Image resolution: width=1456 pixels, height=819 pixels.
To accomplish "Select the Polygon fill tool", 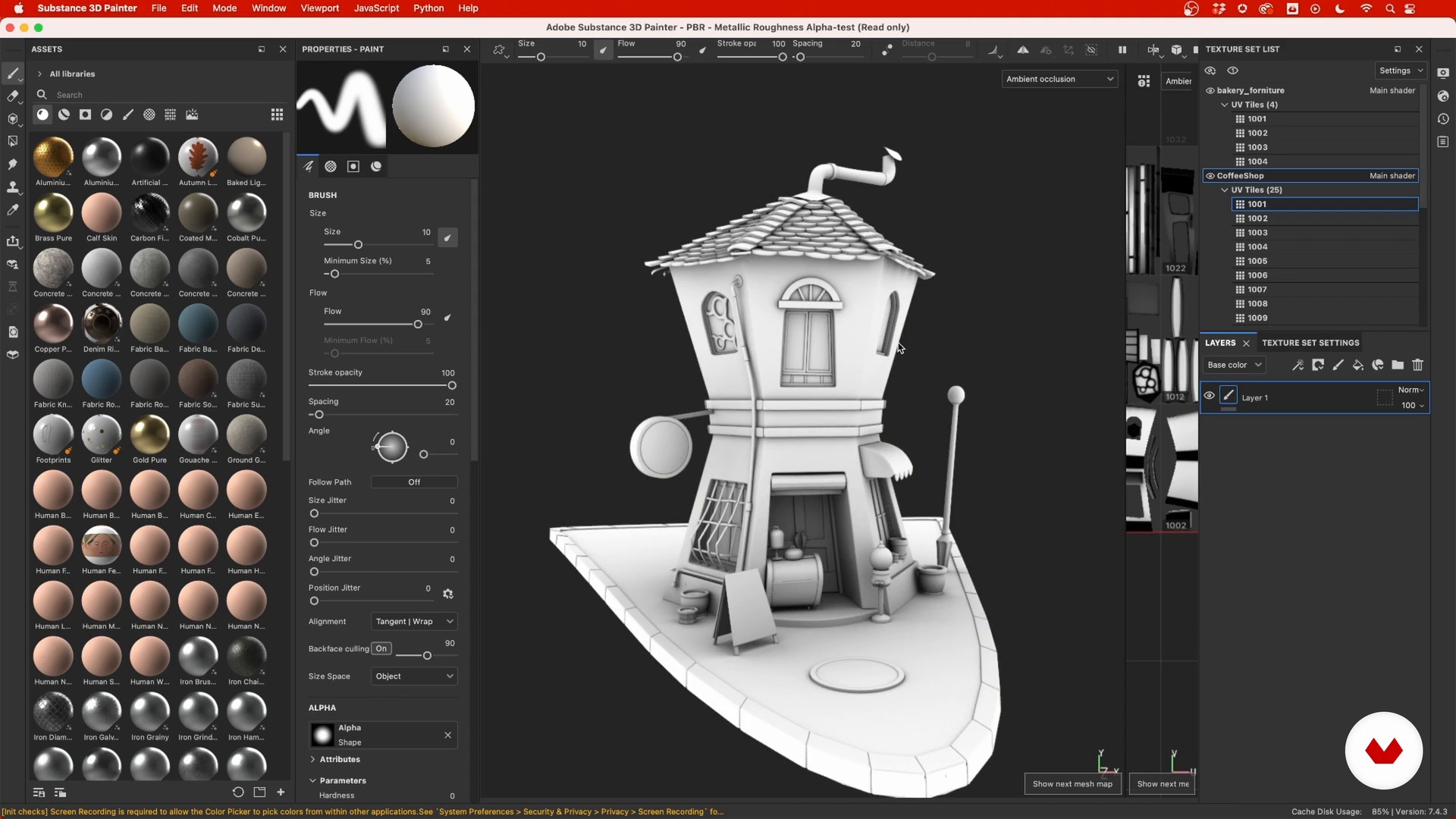I will (x=13, y=141).
